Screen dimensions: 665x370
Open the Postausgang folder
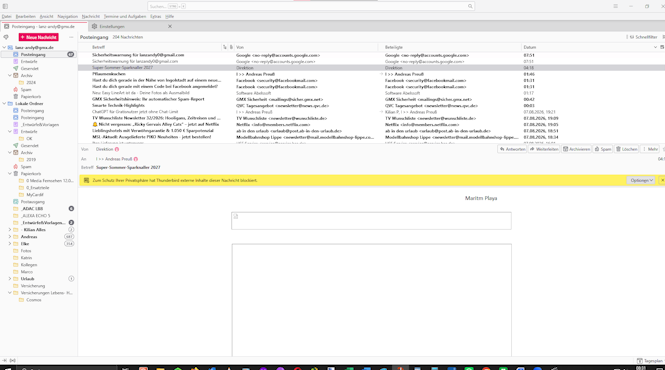click(33, 202)
